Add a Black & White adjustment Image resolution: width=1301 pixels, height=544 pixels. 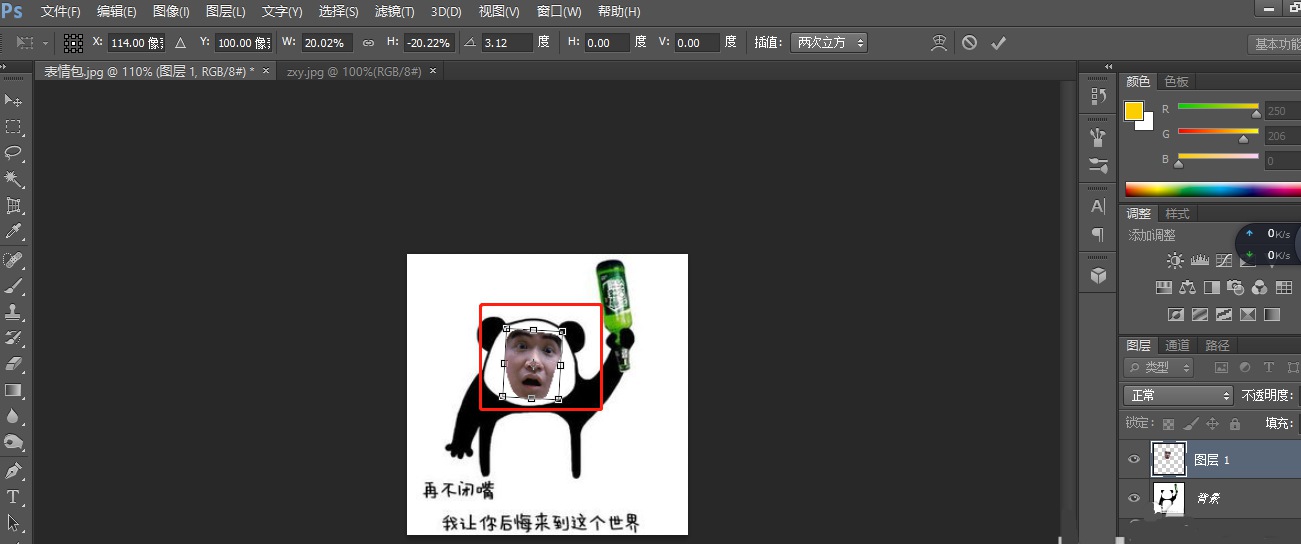[x=1211, y=288]
